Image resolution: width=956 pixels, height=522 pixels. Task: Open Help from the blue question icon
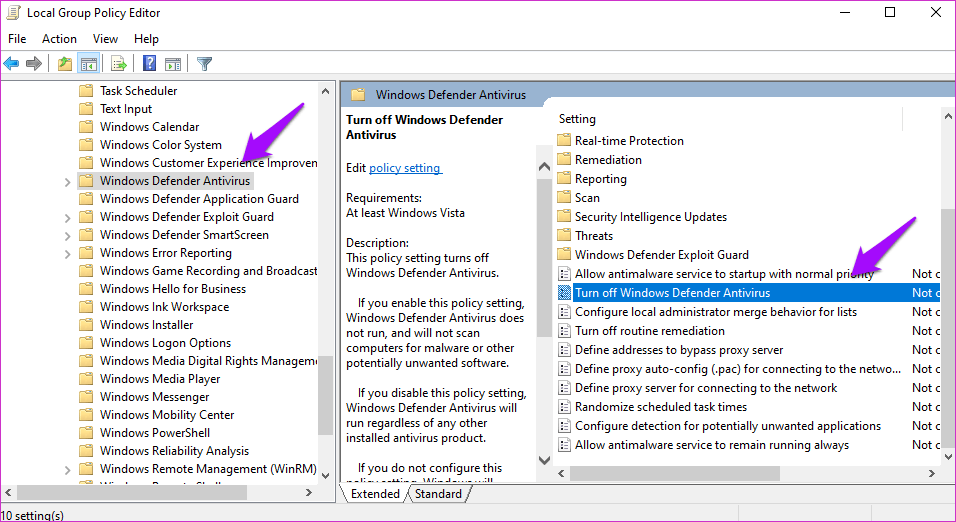click(149, 63)
